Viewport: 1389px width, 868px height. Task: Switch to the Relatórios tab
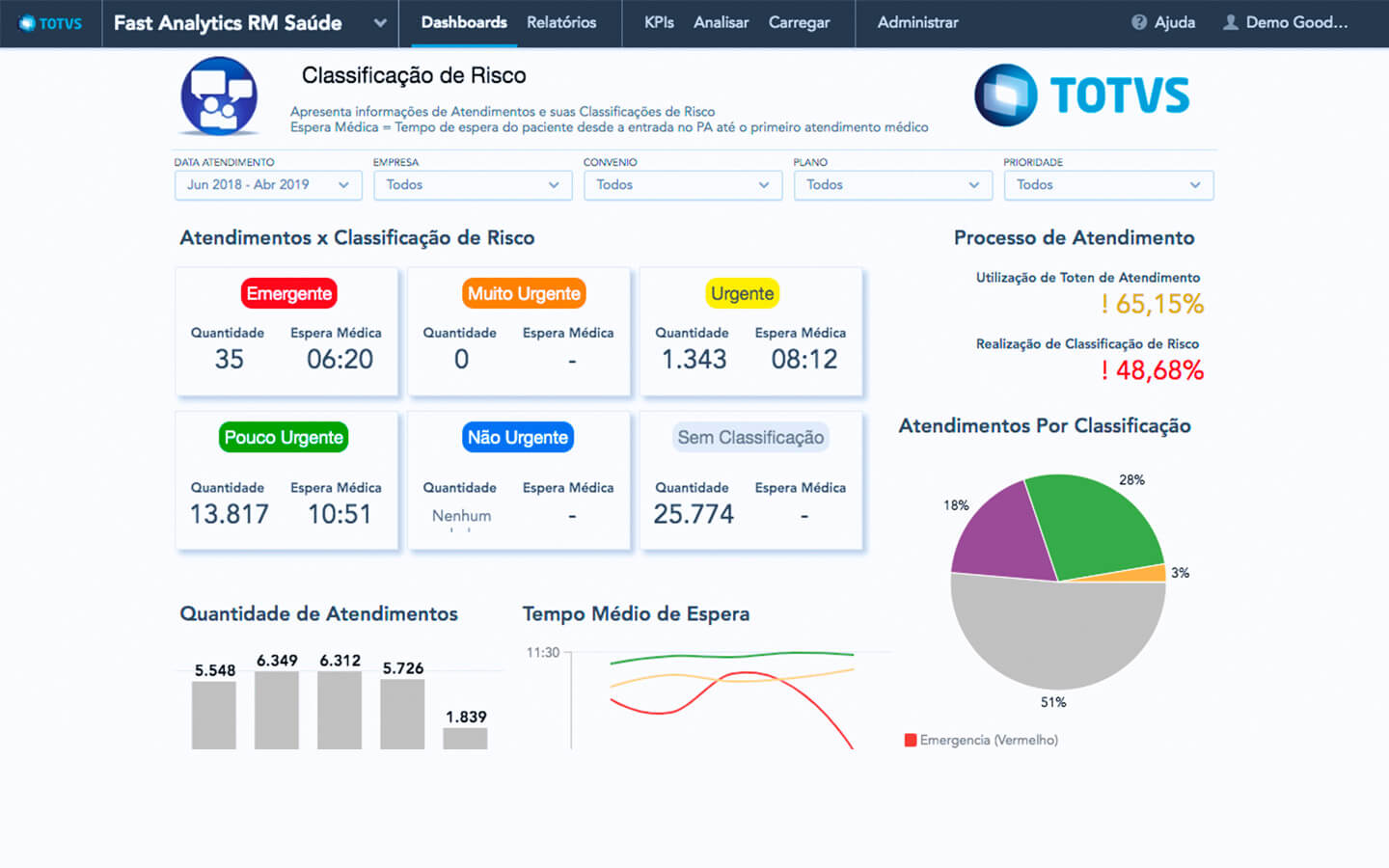tap(561, 22)
